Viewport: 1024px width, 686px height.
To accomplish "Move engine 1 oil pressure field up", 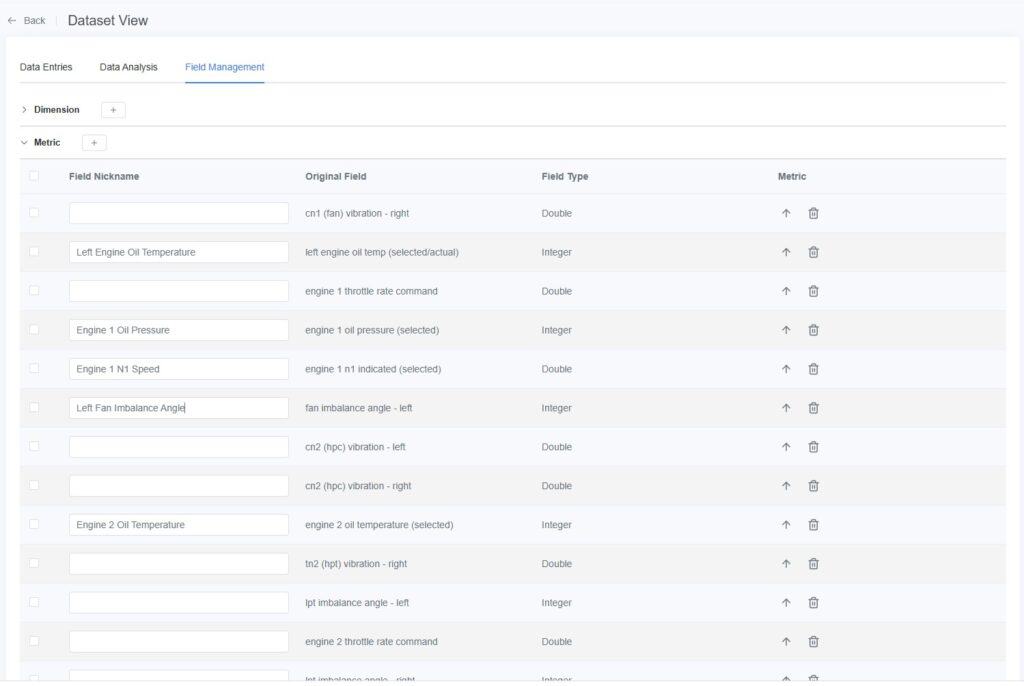I will [x=786, y=330].
